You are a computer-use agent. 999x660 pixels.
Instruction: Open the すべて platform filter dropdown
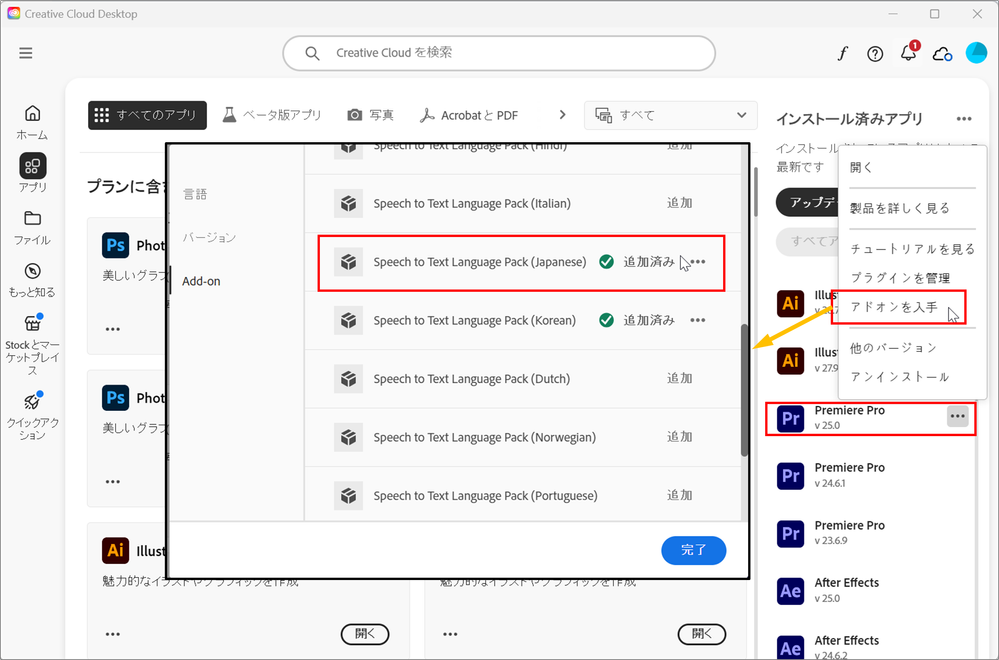click(x=671, y=115)
